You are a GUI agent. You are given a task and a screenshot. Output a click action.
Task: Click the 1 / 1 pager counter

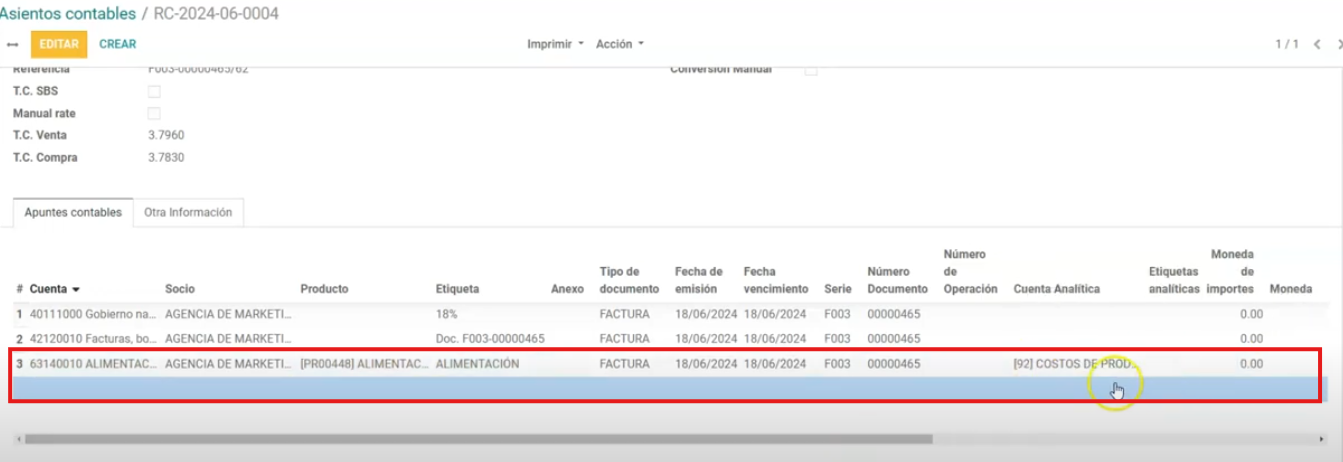1286,45
